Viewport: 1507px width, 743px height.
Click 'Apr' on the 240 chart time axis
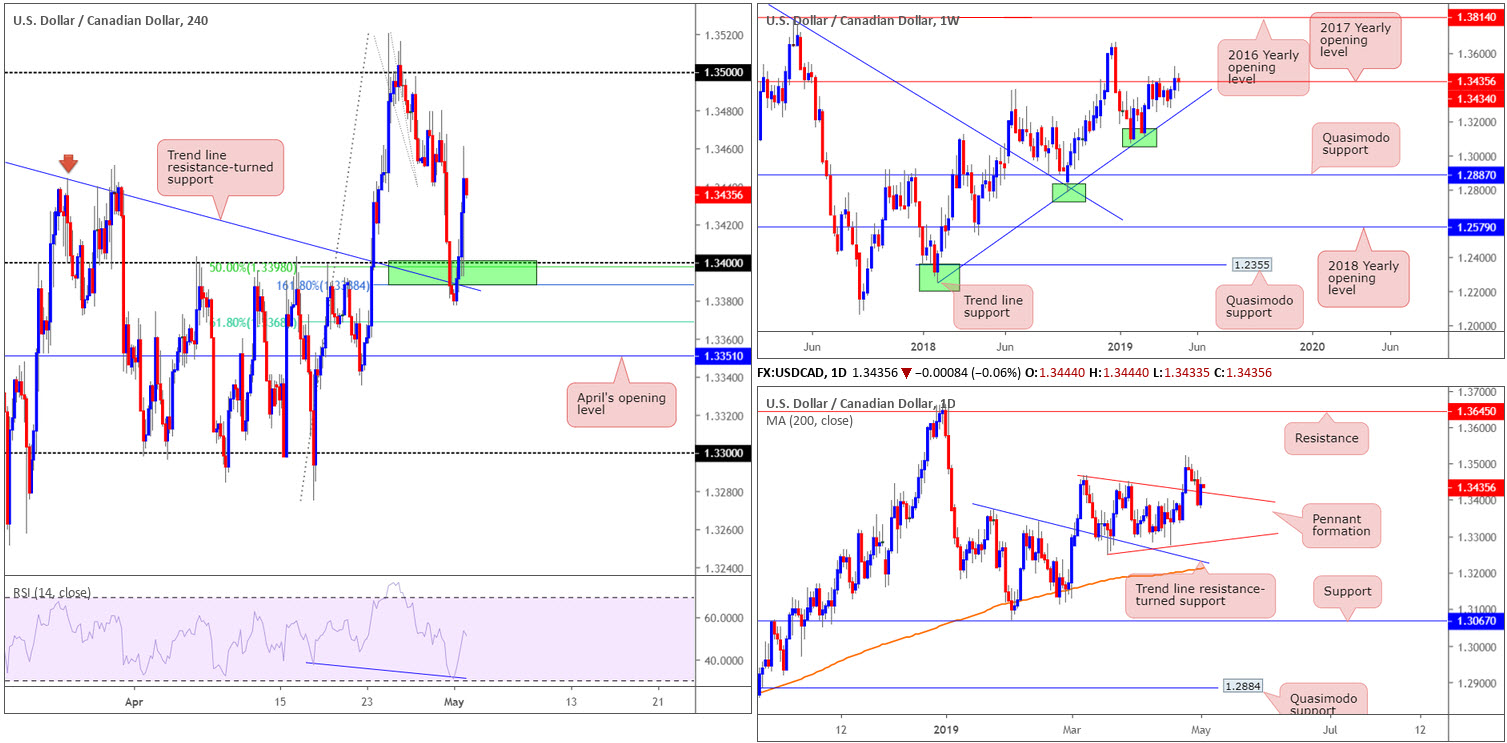pyautogui.click(x=132, y=702)
